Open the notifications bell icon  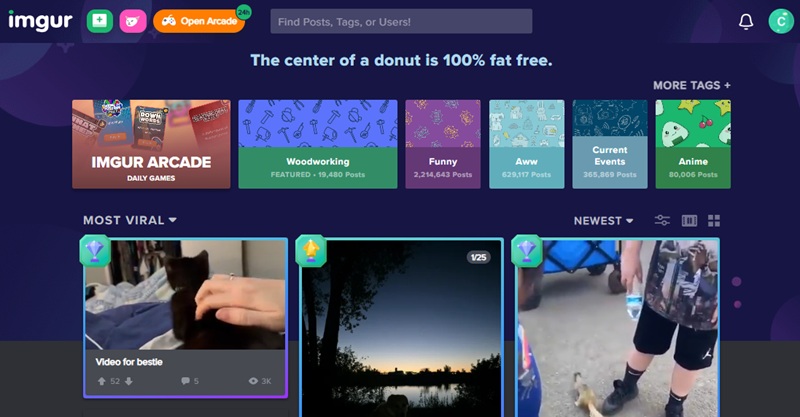pyautogui.click(x=746, y=21)
